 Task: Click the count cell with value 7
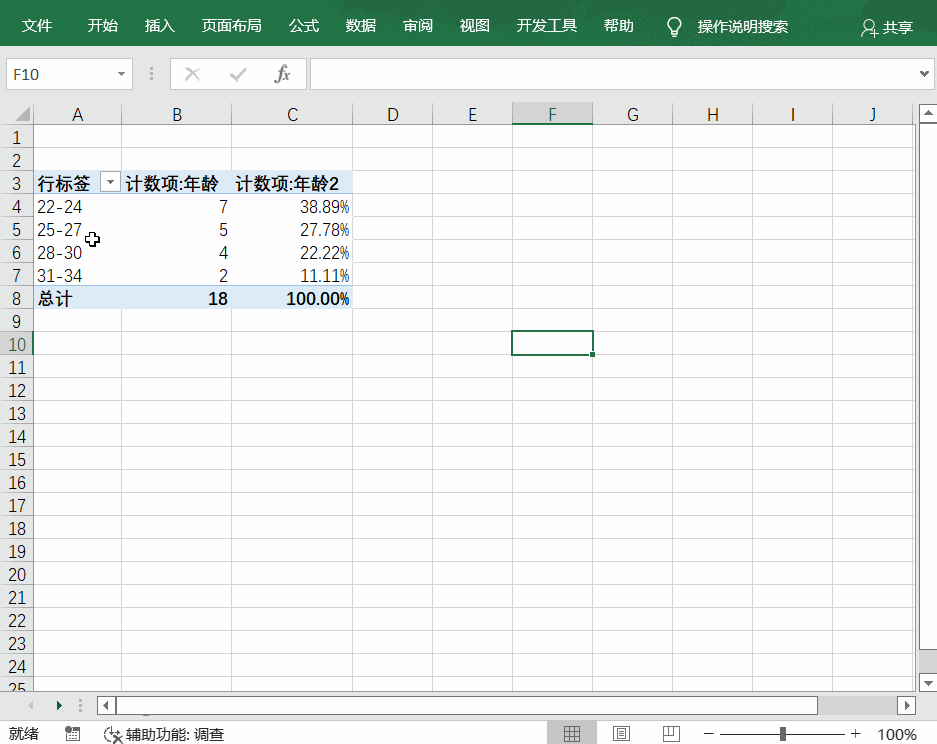click(x=176, y=206)
